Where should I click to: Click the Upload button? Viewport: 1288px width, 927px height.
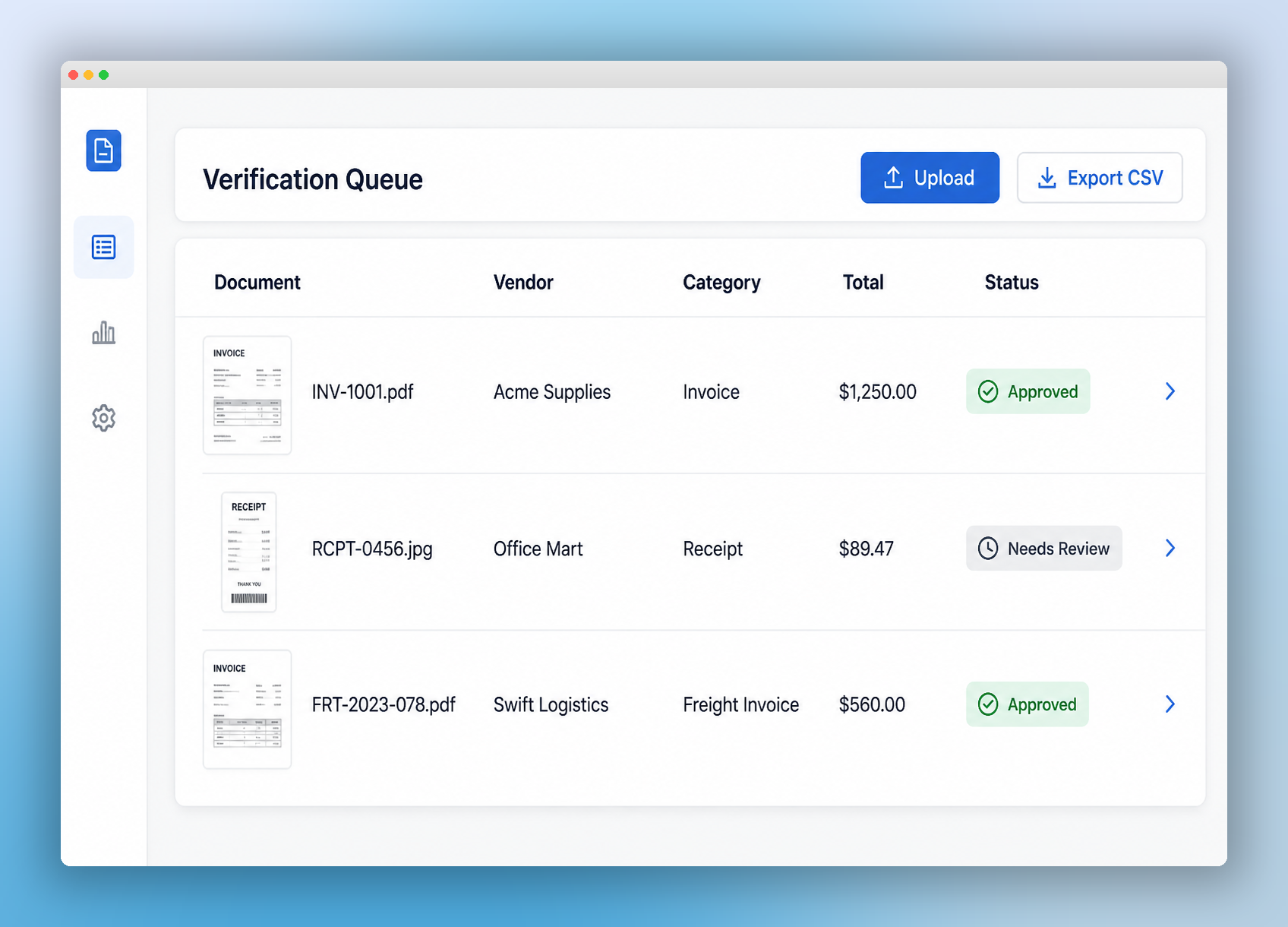(930, 178)
